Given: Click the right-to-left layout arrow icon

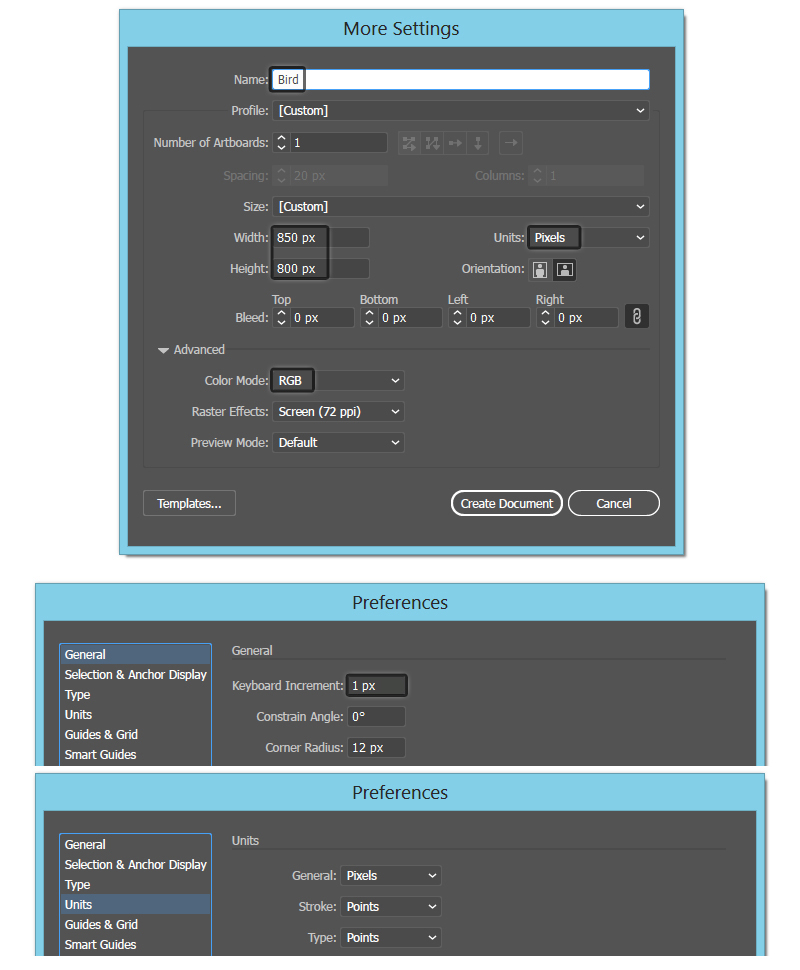Looking at the screenshot, I should pos(511,143).
